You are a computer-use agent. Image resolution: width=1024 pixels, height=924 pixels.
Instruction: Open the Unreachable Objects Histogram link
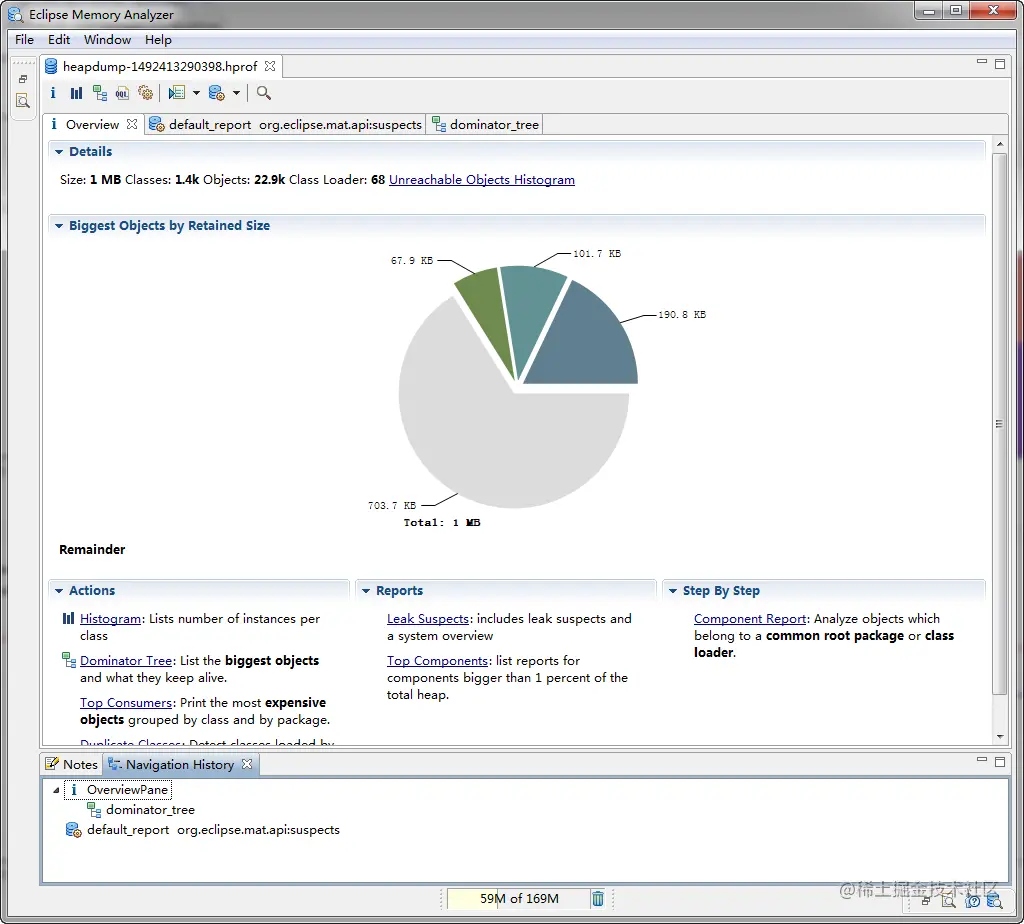pyautogui.click(x=482, y=180)
